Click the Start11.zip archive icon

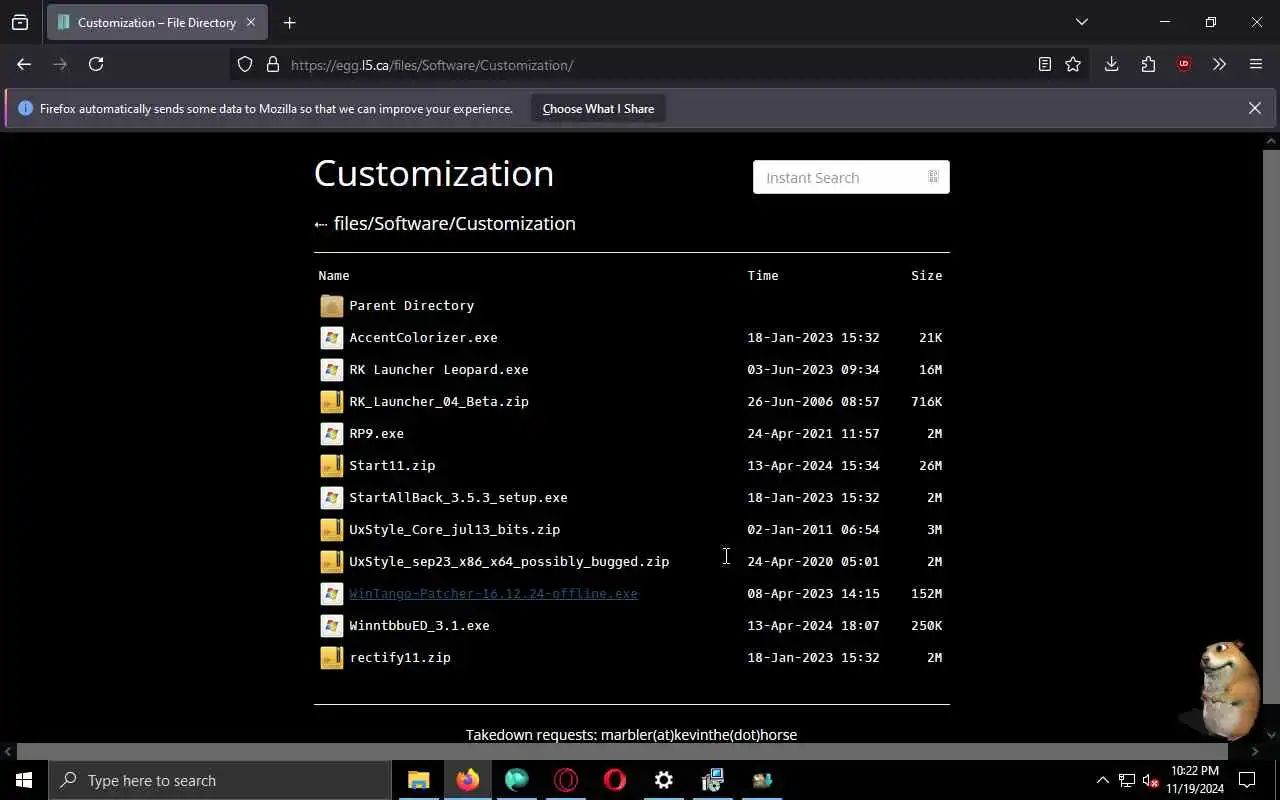click(x=332, y=465)
